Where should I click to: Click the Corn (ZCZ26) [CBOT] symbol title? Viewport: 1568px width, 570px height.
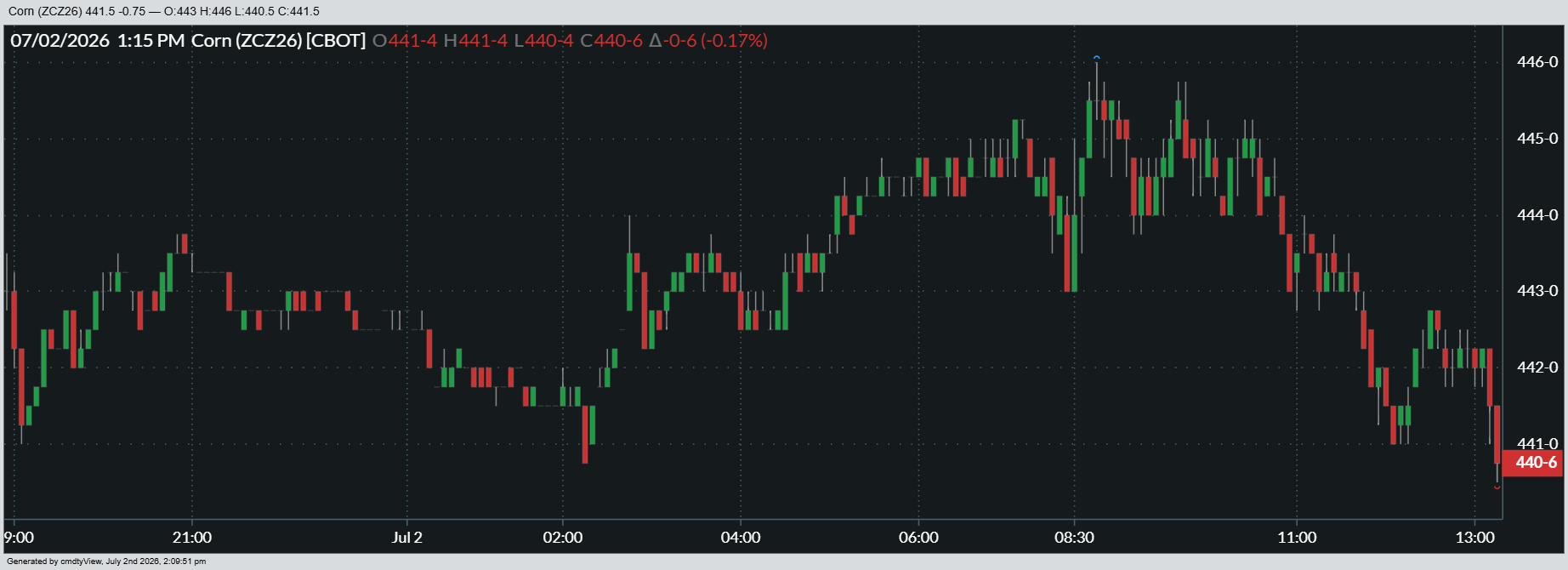278,40
